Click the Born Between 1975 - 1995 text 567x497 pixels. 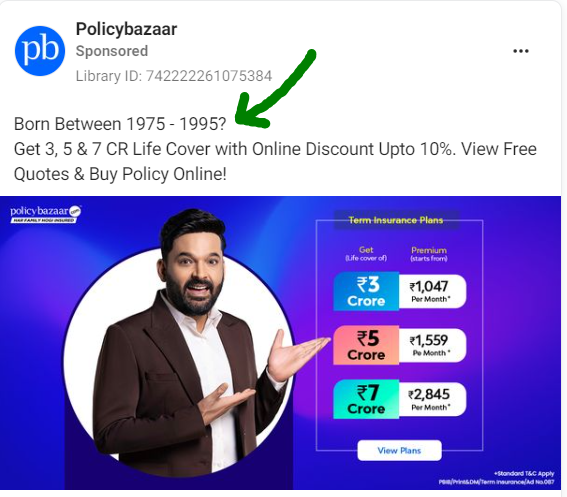(120, 124)
